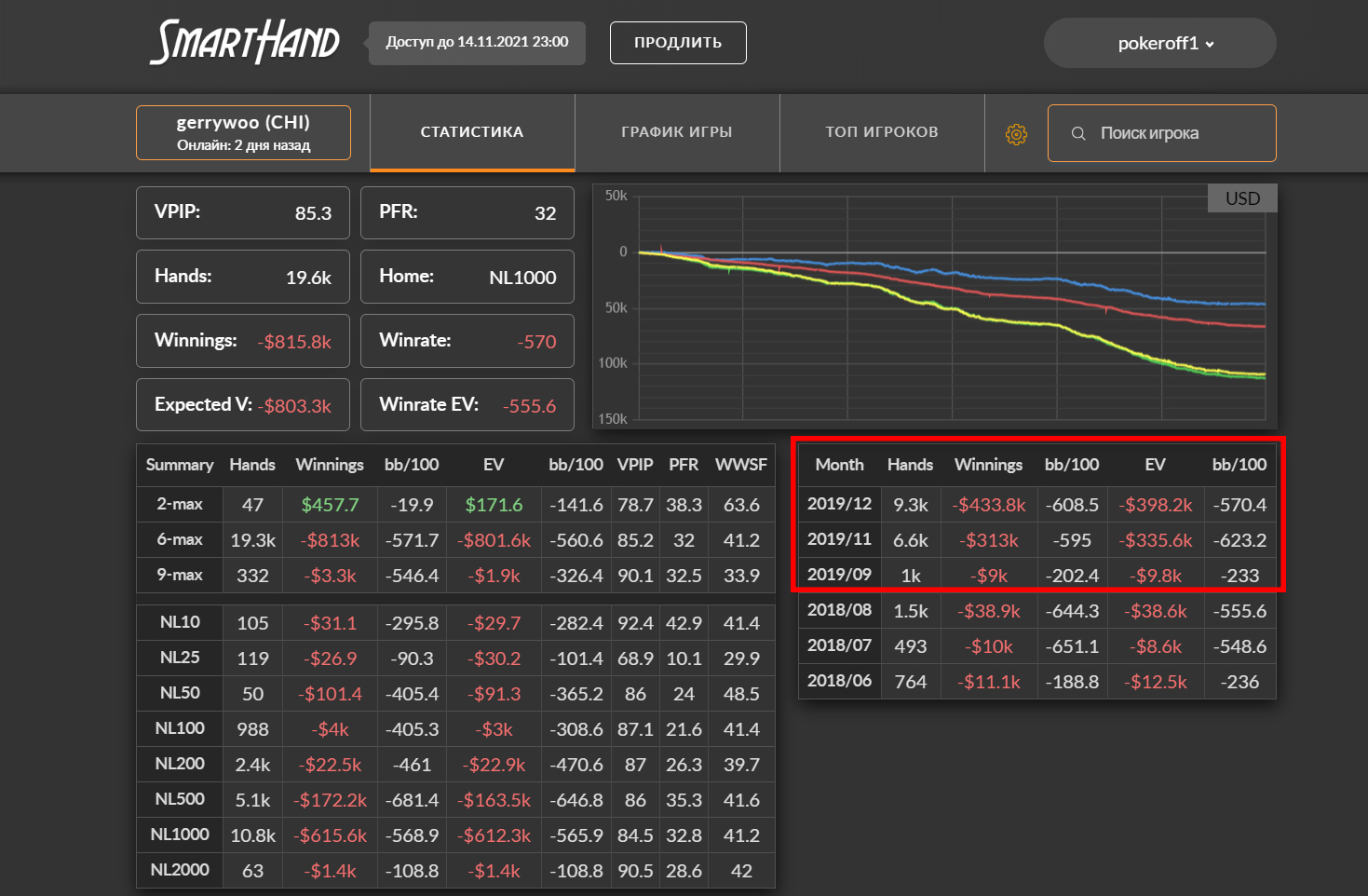Go to the ТОП ИГРОКОВ tab

click(882, 132)
